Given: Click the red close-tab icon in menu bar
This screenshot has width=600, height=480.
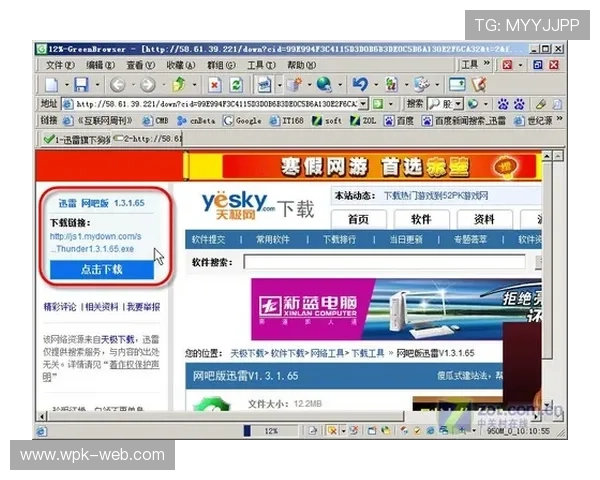Looking at the screenshot, I should pos(507,65).
